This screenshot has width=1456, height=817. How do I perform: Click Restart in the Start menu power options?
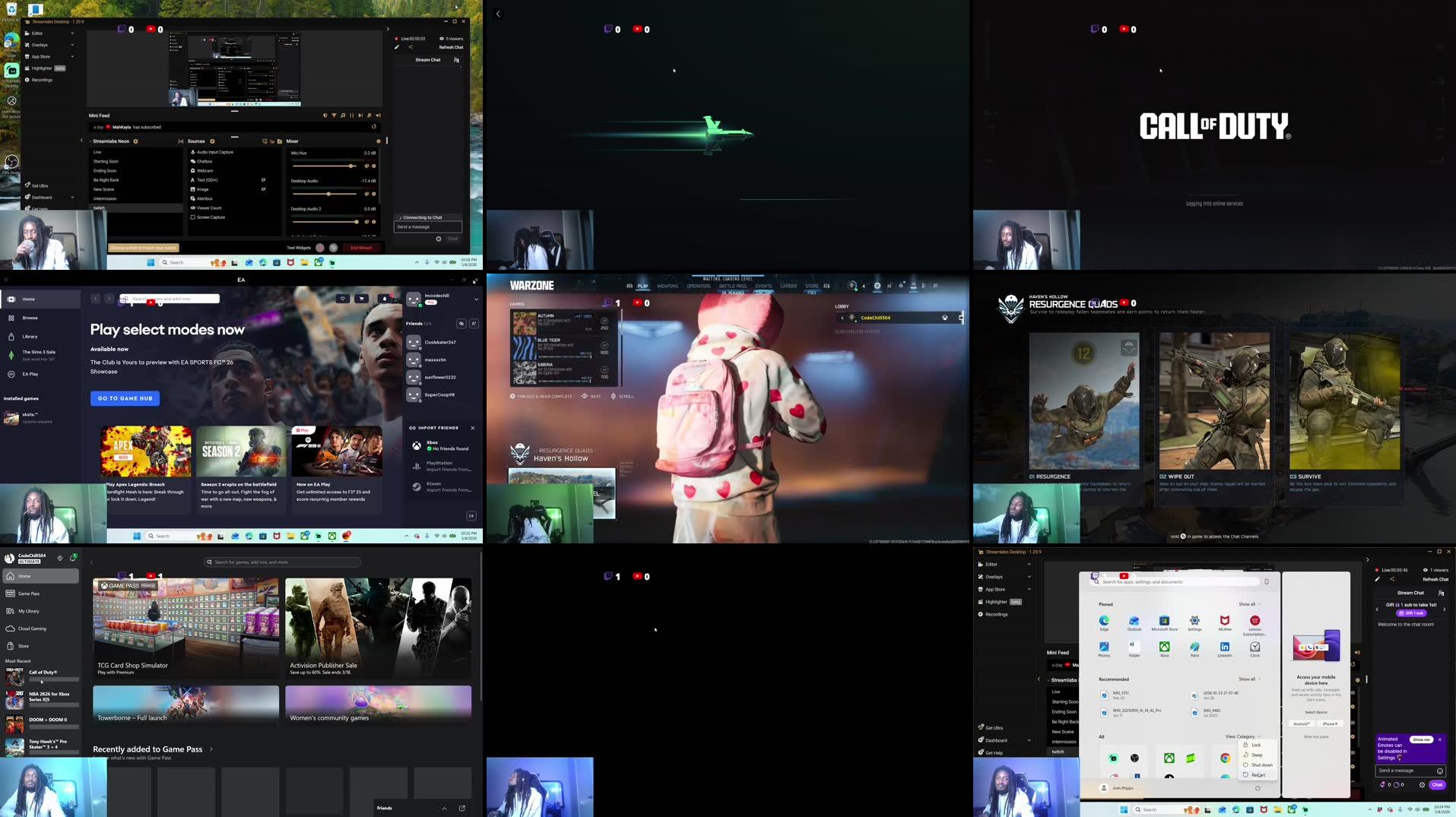pyautogui.click(x=1258, y=774)
